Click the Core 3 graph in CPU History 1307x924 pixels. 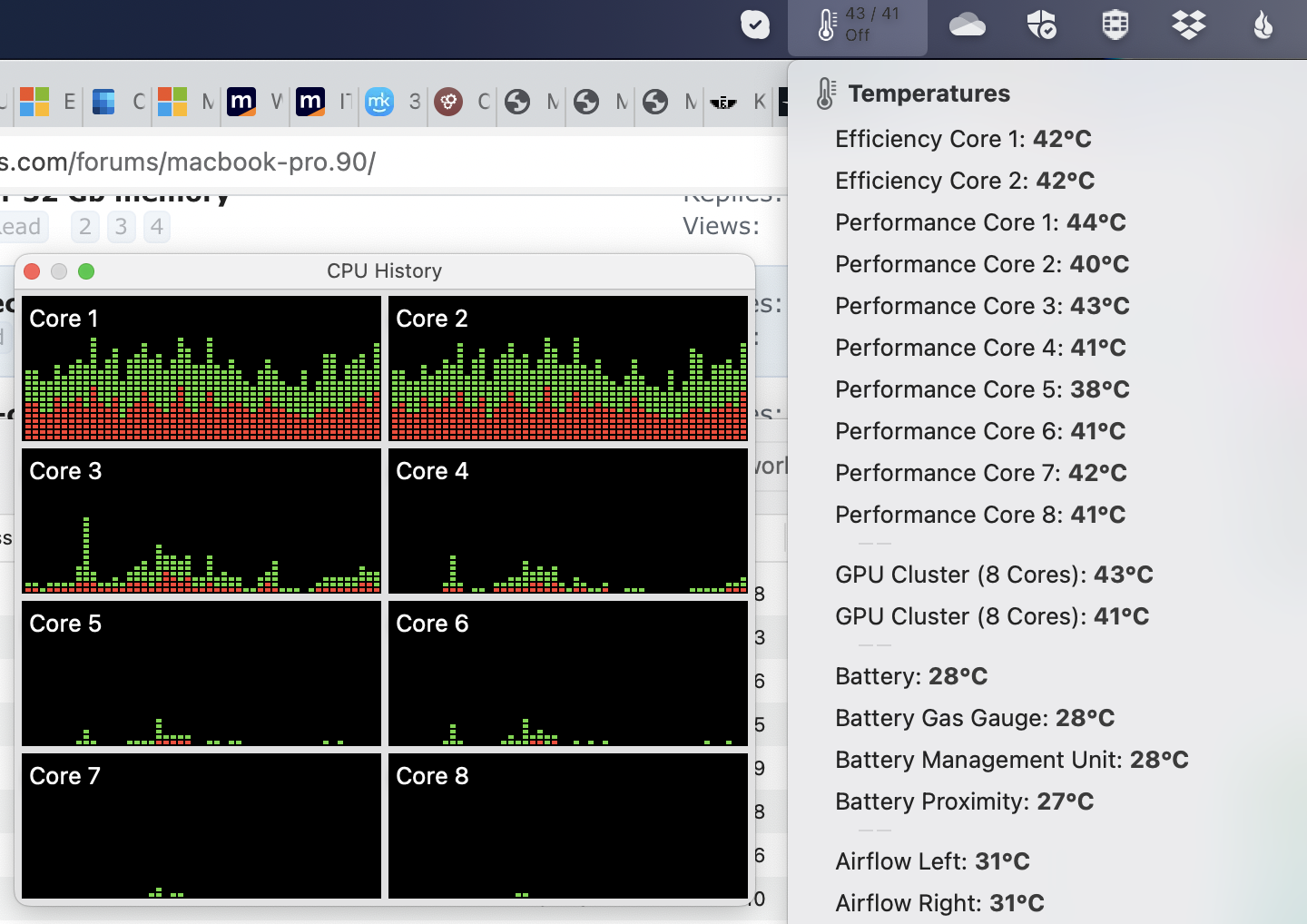[x=201, y=521]
